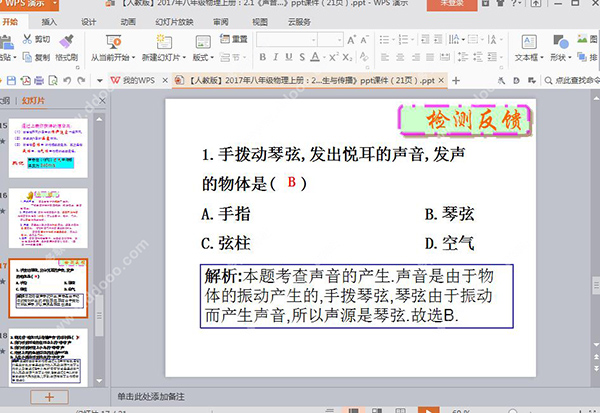Open the font name combo box

coord(287,40)
